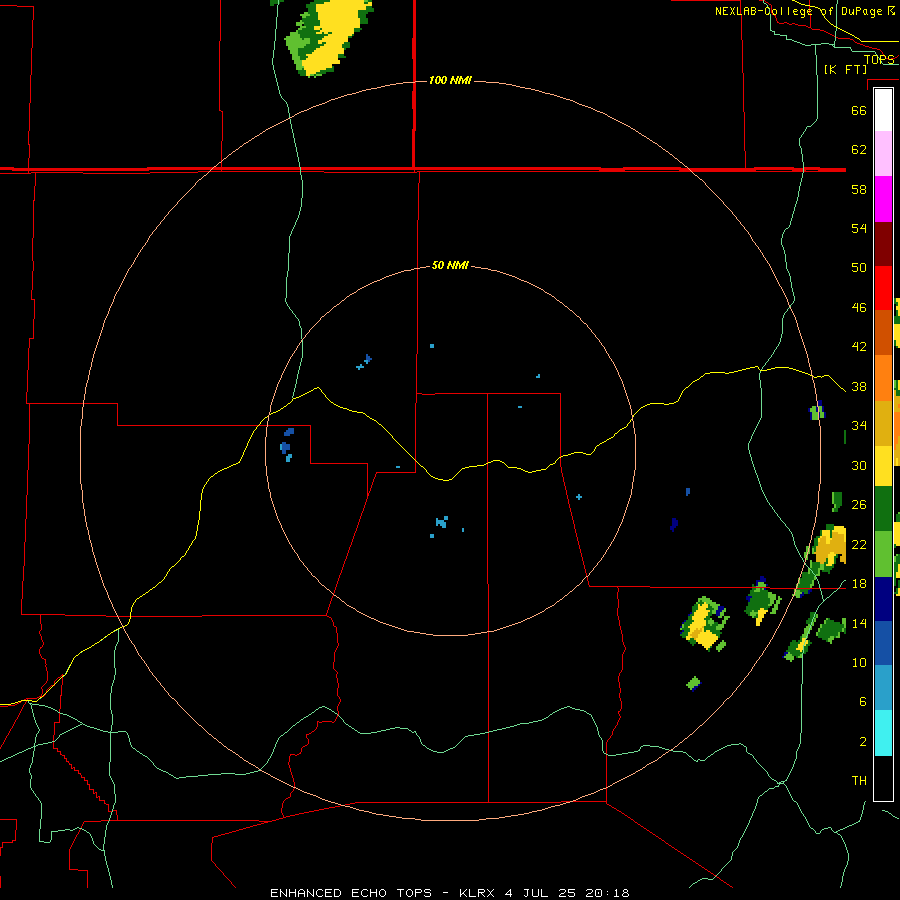This screenshot has height=900, width=900.
Task: Click the '62' legend value
Action: click(x=859, y=149)
